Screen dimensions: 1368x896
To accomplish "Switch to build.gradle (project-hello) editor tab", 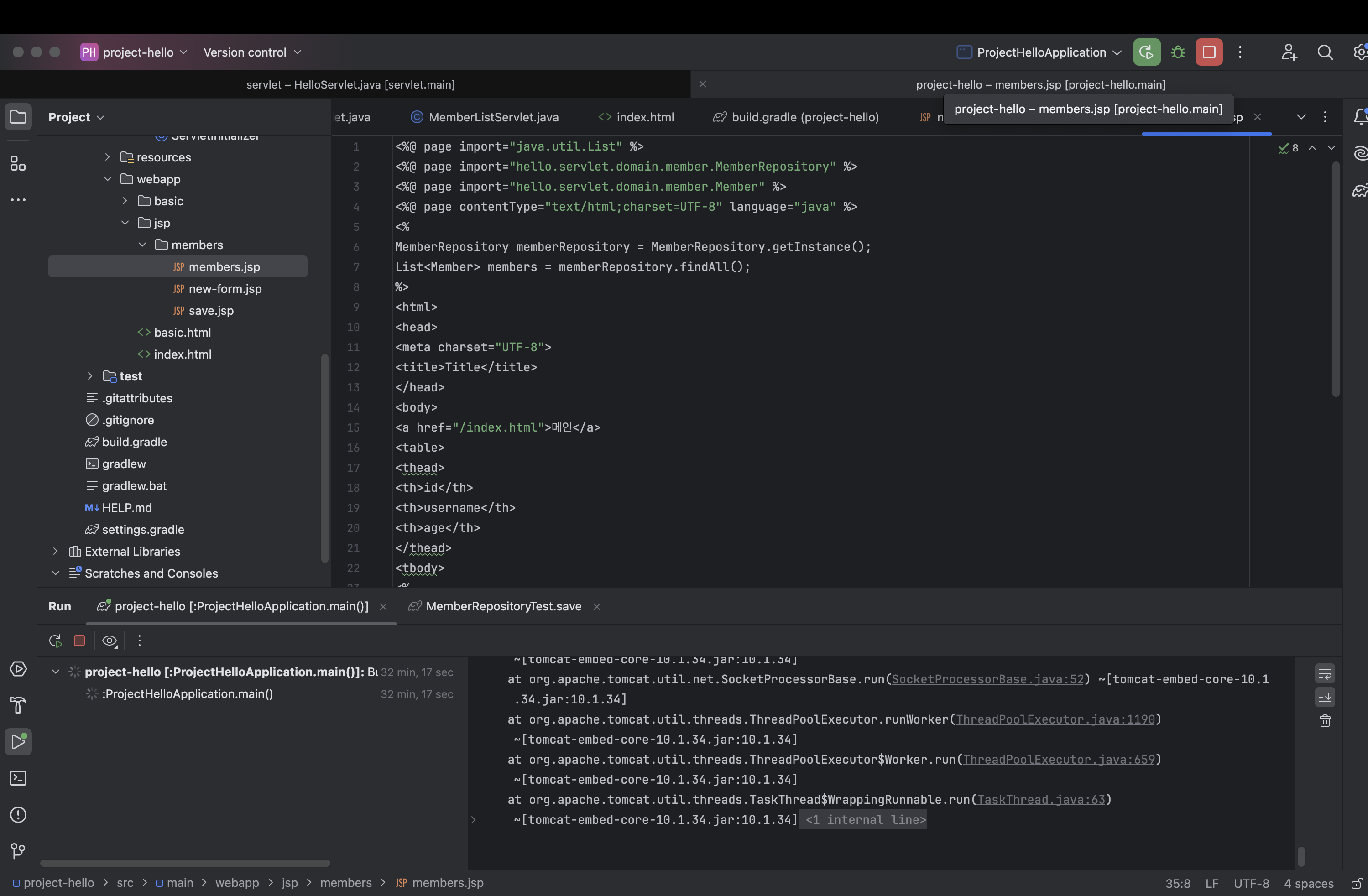I will click(795, 117).
